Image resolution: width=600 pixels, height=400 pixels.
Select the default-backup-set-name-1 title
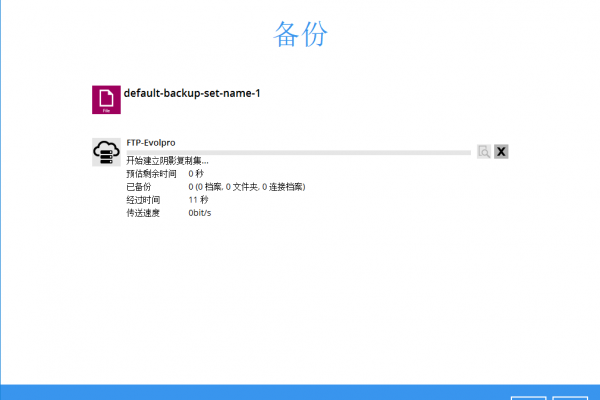(192, 93)
